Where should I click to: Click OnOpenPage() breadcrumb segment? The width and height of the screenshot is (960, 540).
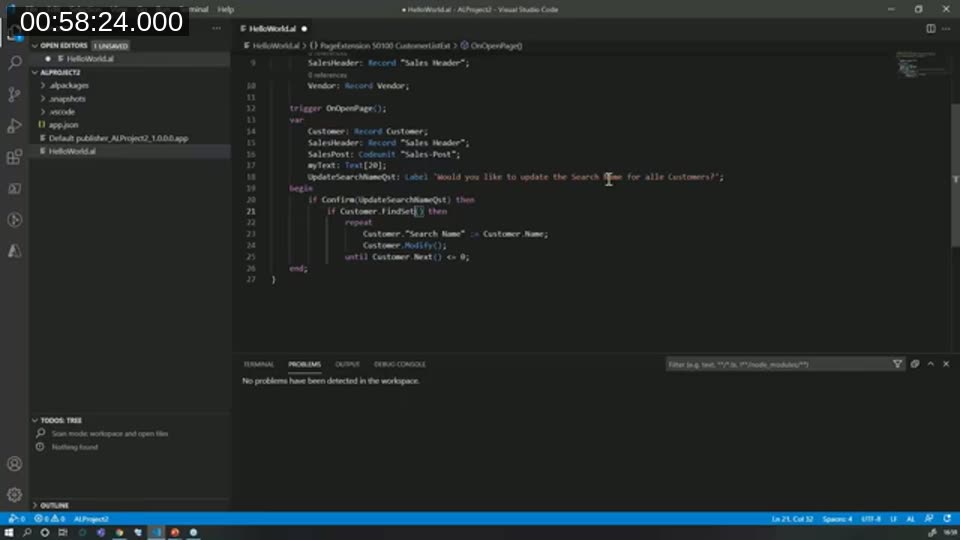(491, 46)
